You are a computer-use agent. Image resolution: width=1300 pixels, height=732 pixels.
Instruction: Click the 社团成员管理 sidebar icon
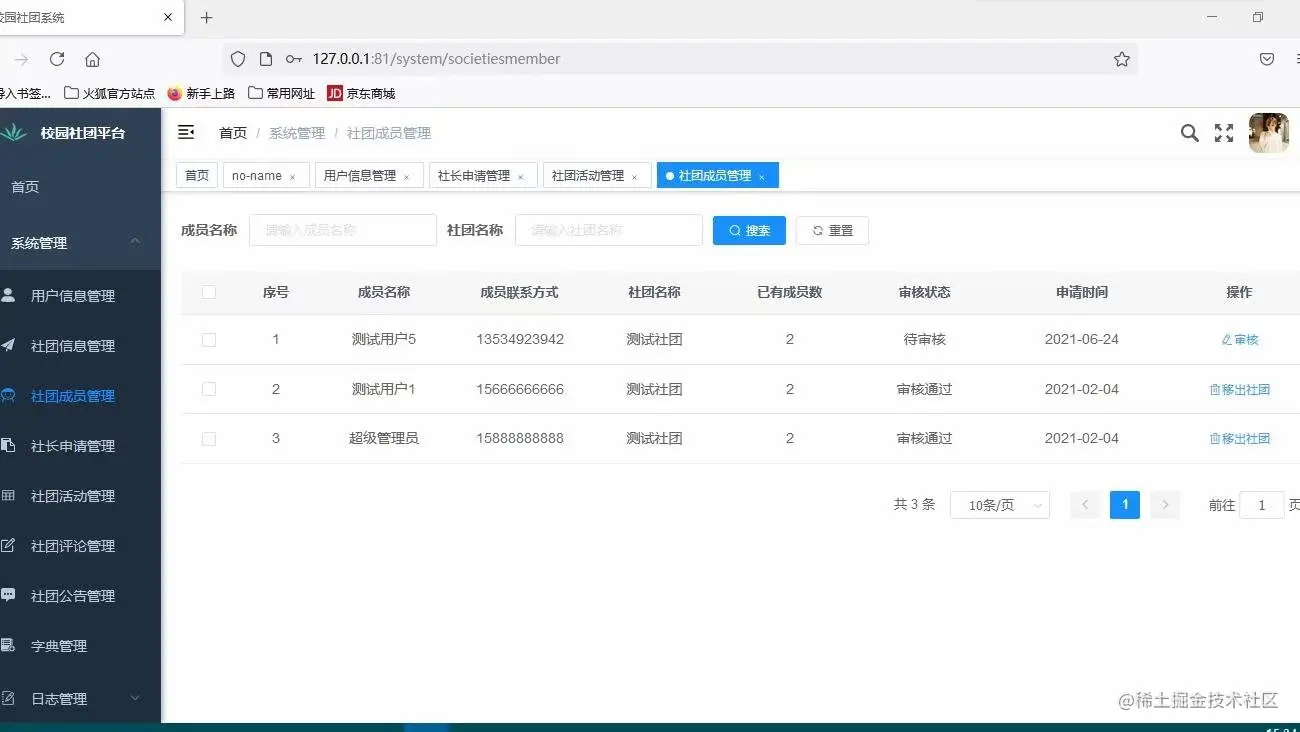[8, 395]
